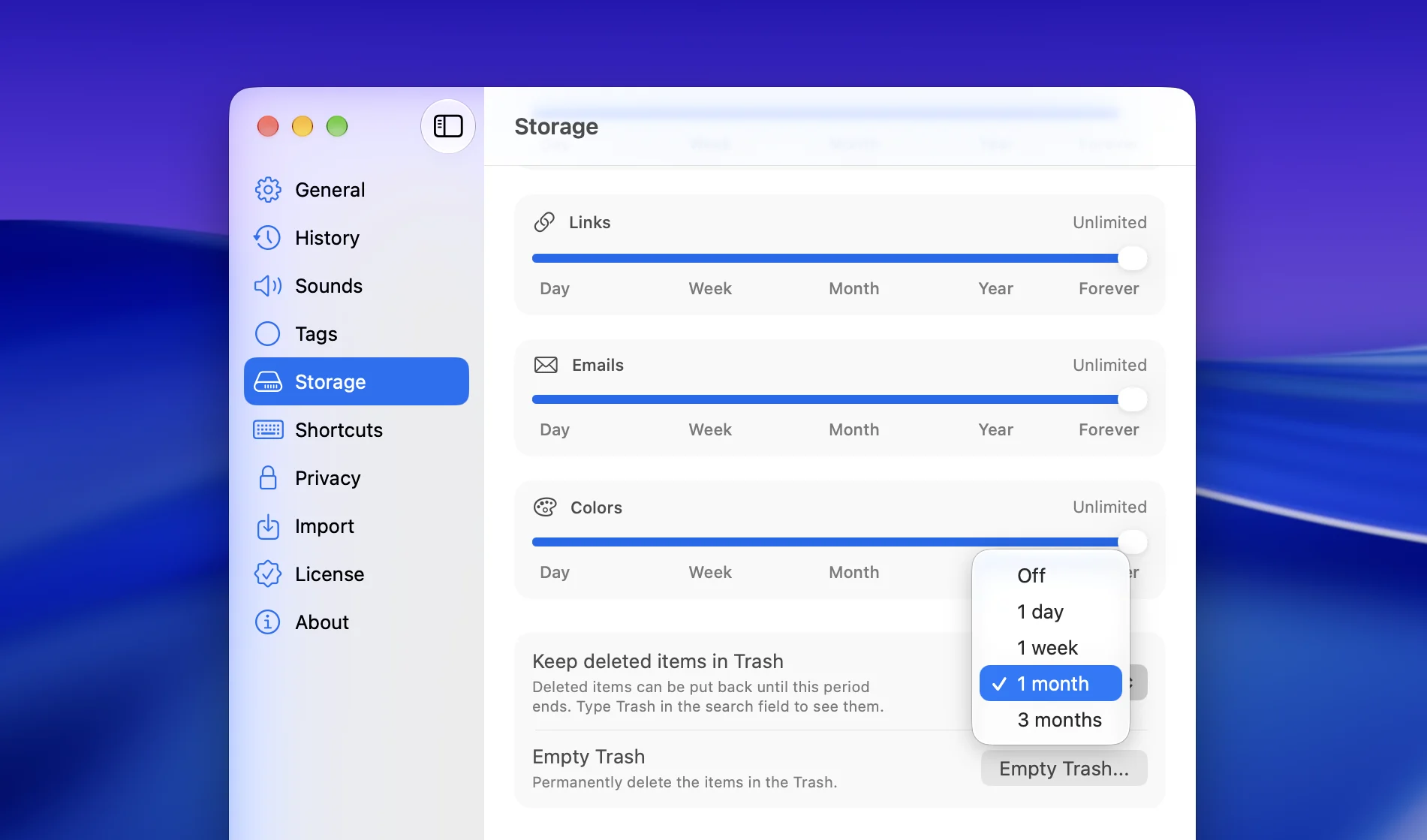Open the Sounds settings

click(x=357, y=286)
